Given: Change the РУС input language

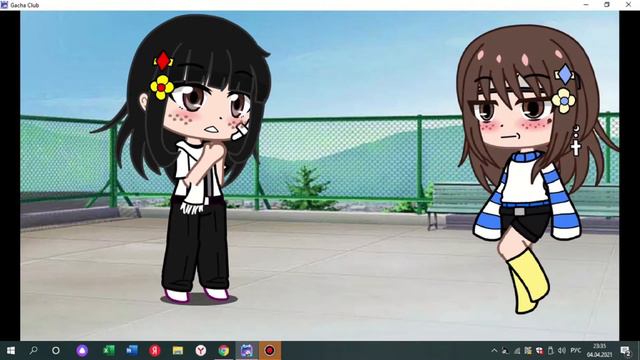Looking at the screenshot, I should coord(576,350).
